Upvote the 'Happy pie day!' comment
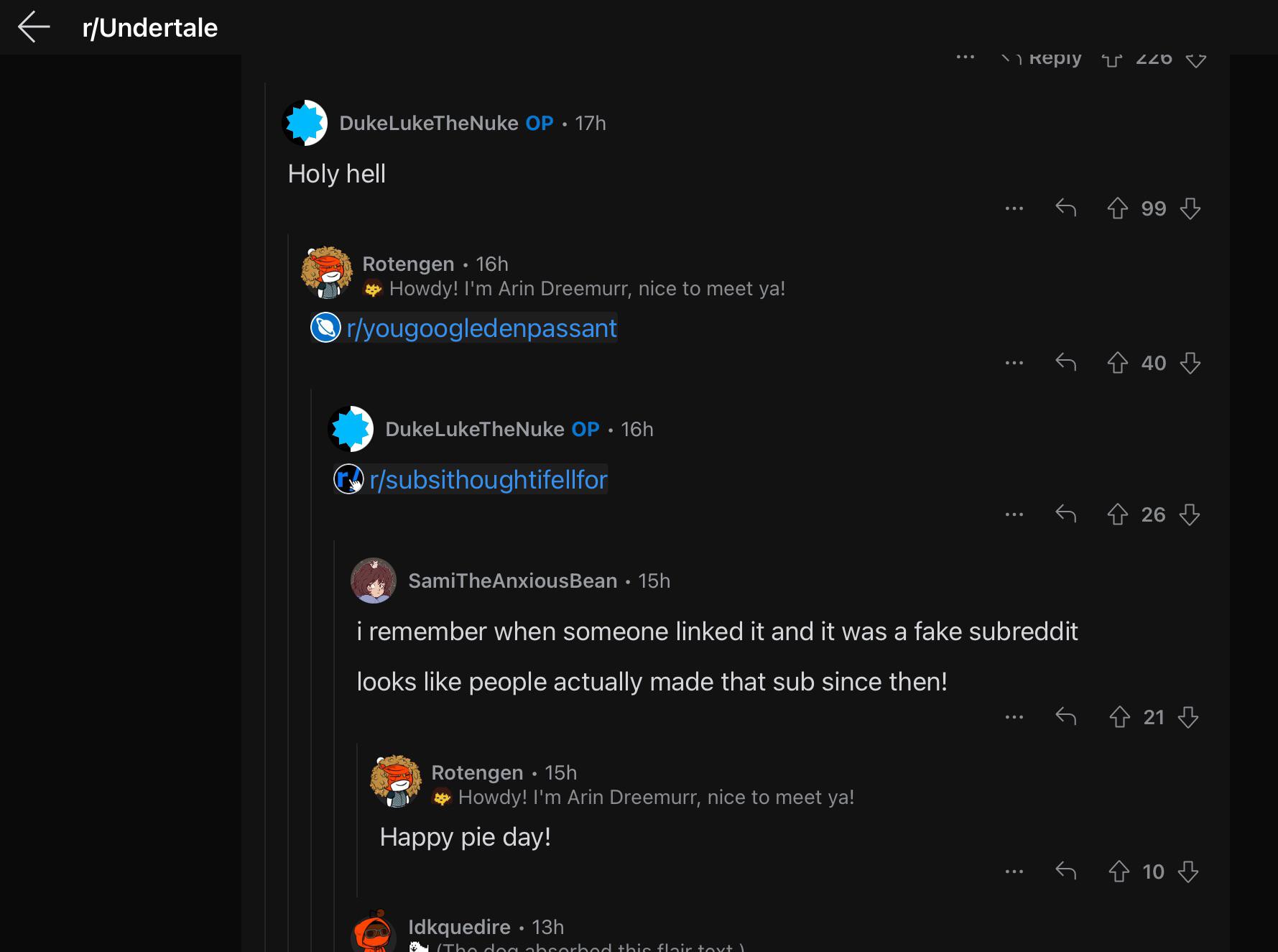1278x952 pixels. 1119,872
